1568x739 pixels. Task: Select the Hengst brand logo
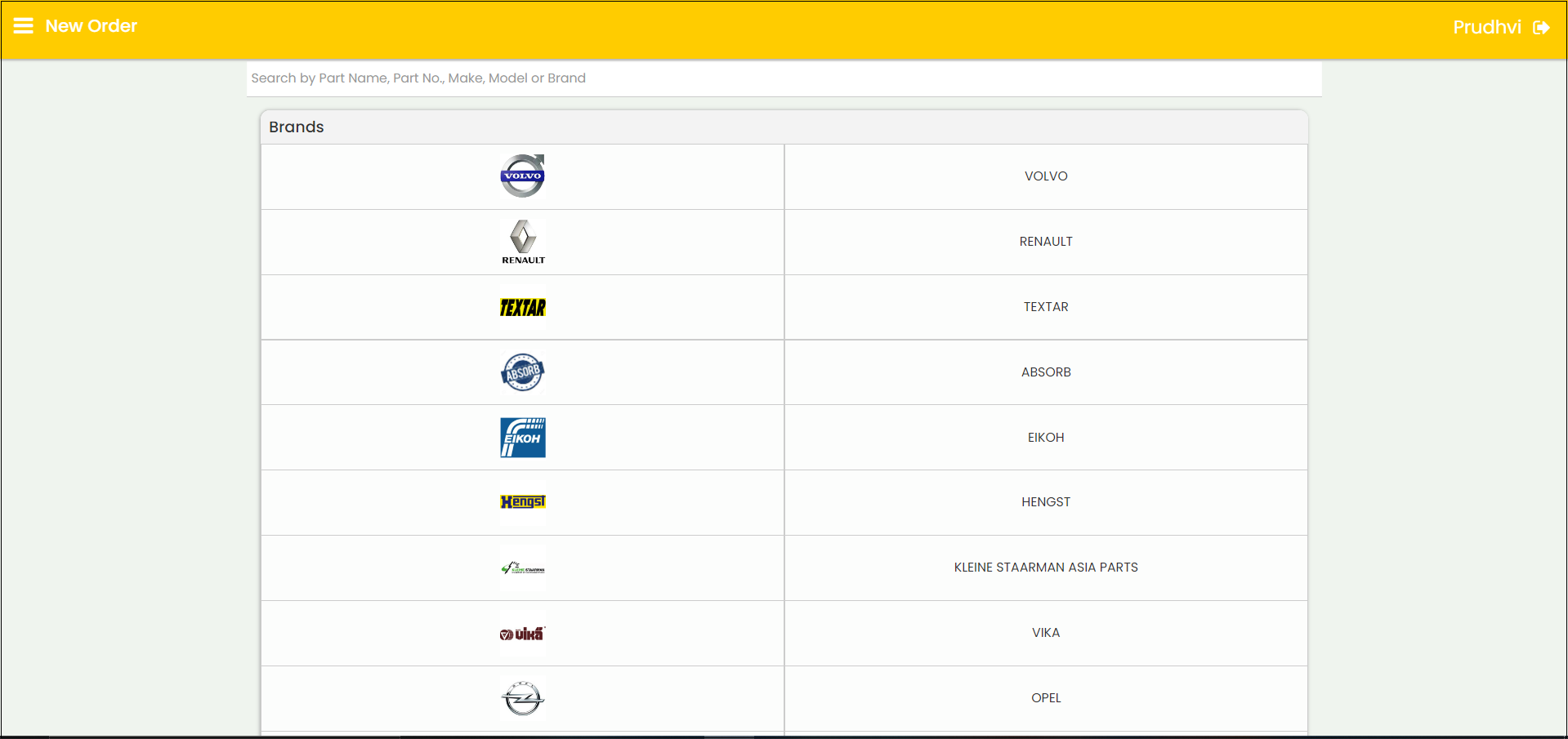tap(523, 502)
